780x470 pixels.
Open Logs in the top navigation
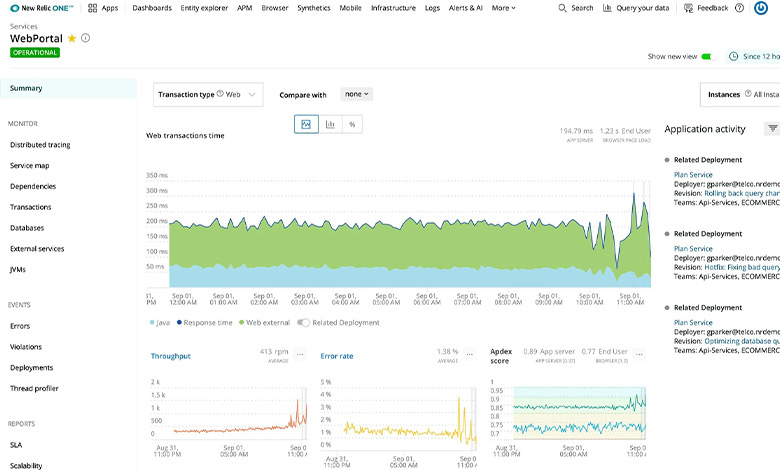(x=432, y=8)
